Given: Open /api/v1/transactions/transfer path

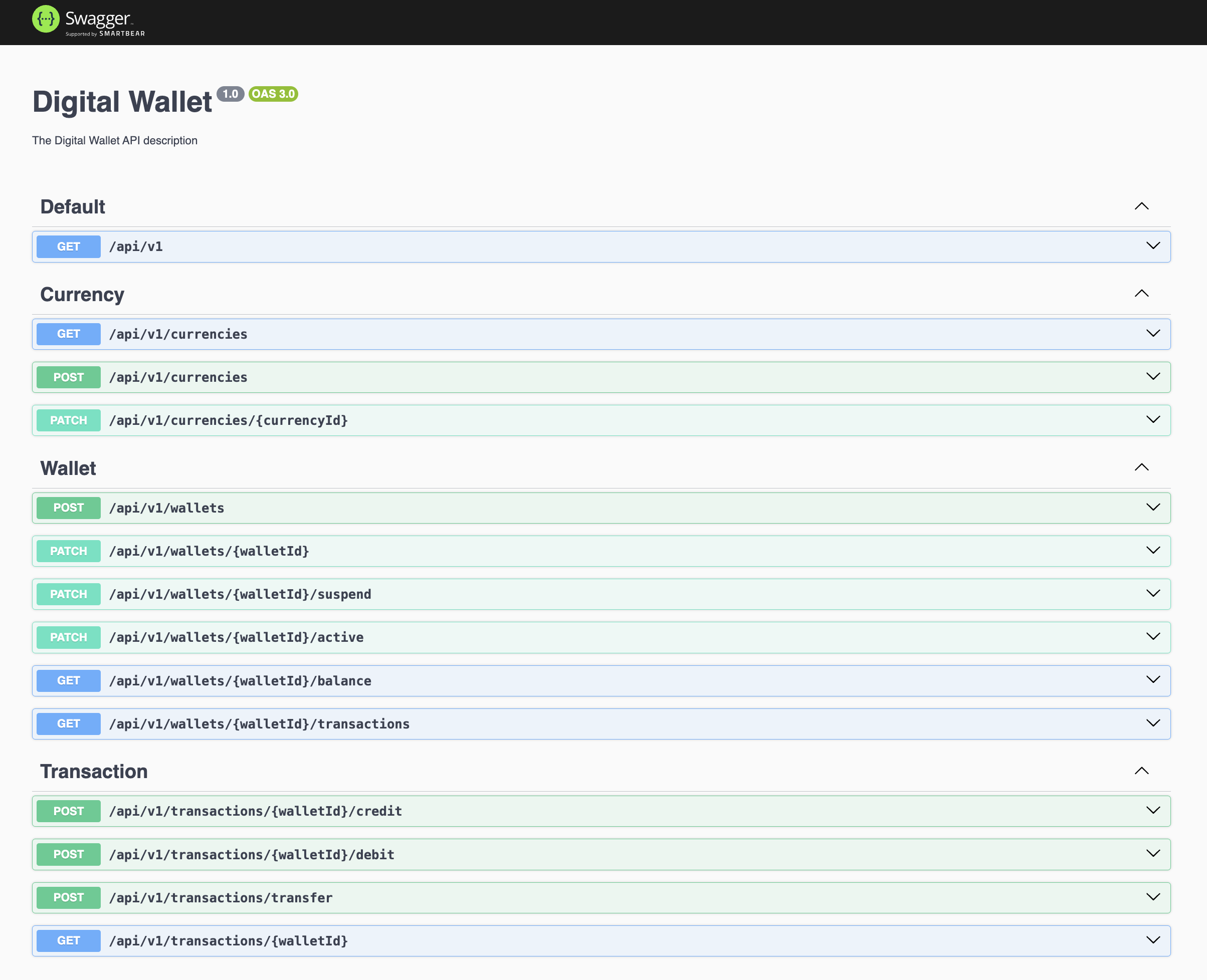Looking at the screenshot, I should click(221, 898).
